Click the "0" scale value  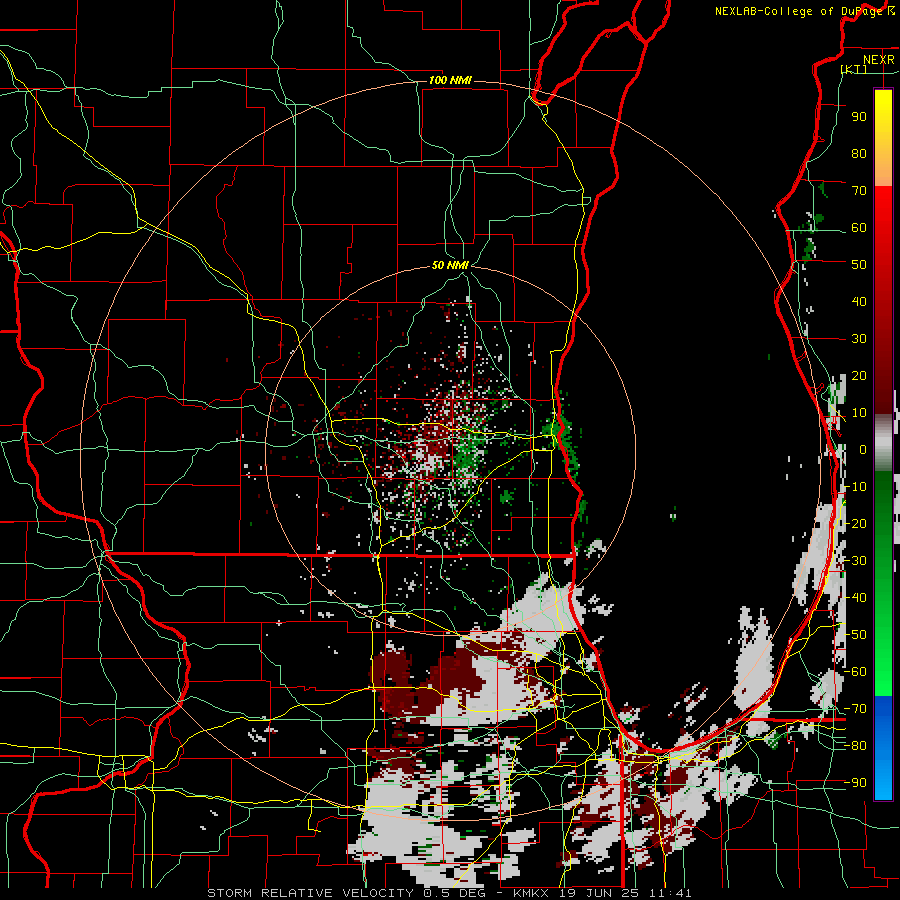pyautogui.click(x=863, y=450)
